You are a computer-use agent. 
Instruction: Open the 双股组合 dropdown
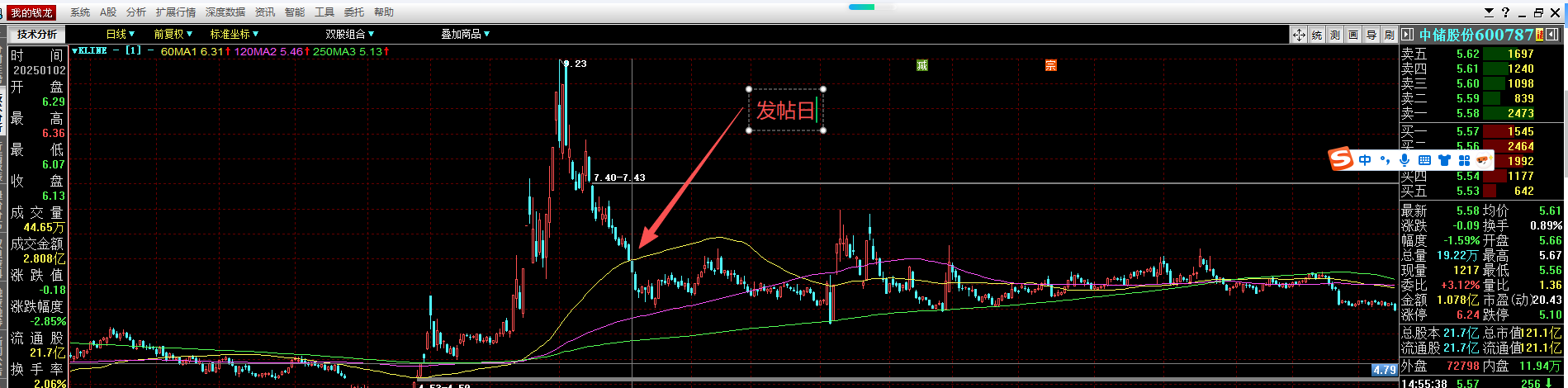(350, 34)
